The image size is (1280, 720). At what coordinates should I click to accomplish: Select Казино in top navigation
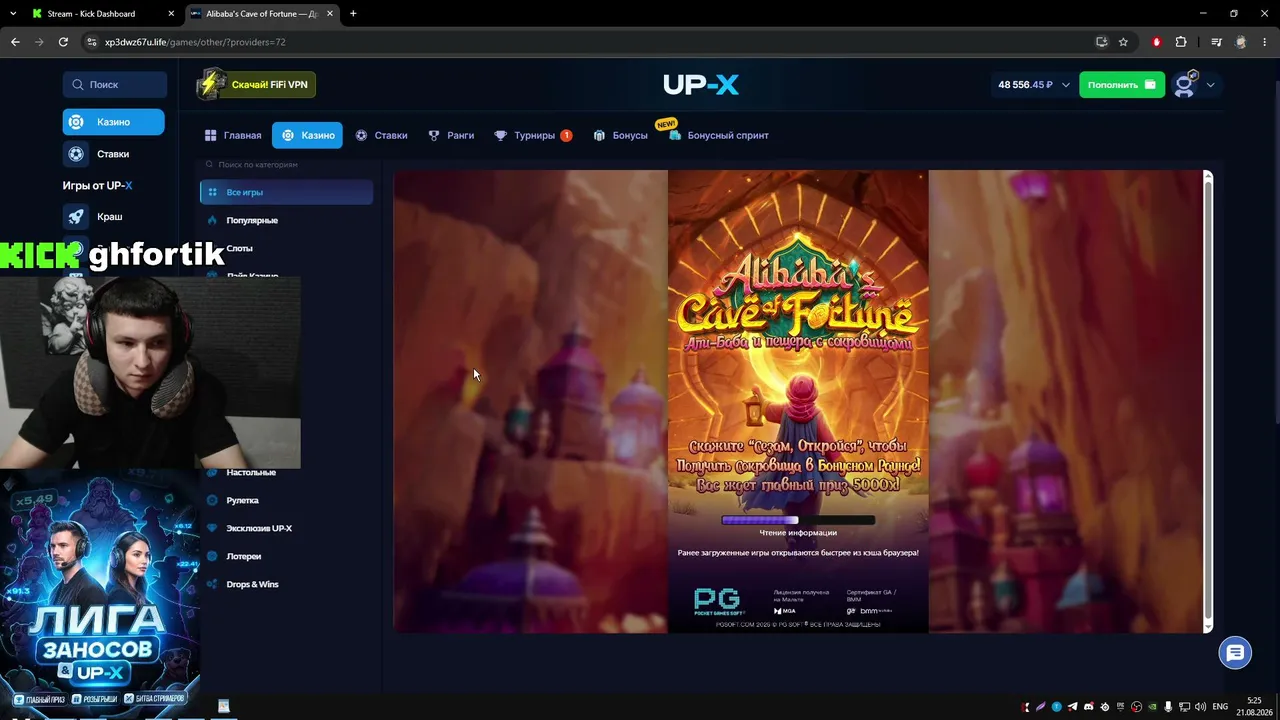(x=307, y=135)
